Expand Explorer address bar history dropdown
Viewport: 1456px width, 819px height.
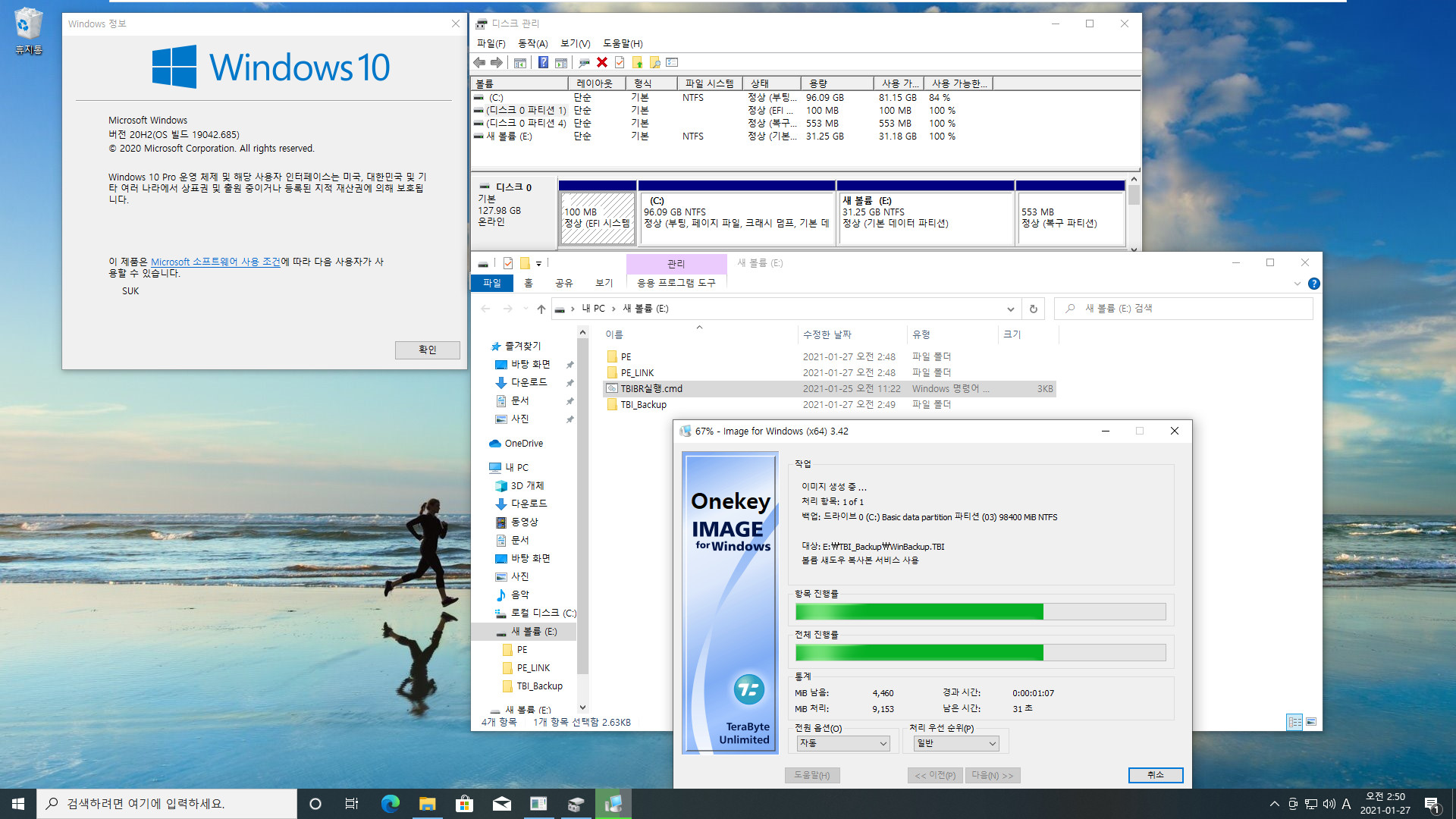pyautogui.click(x=1010, y=309)
